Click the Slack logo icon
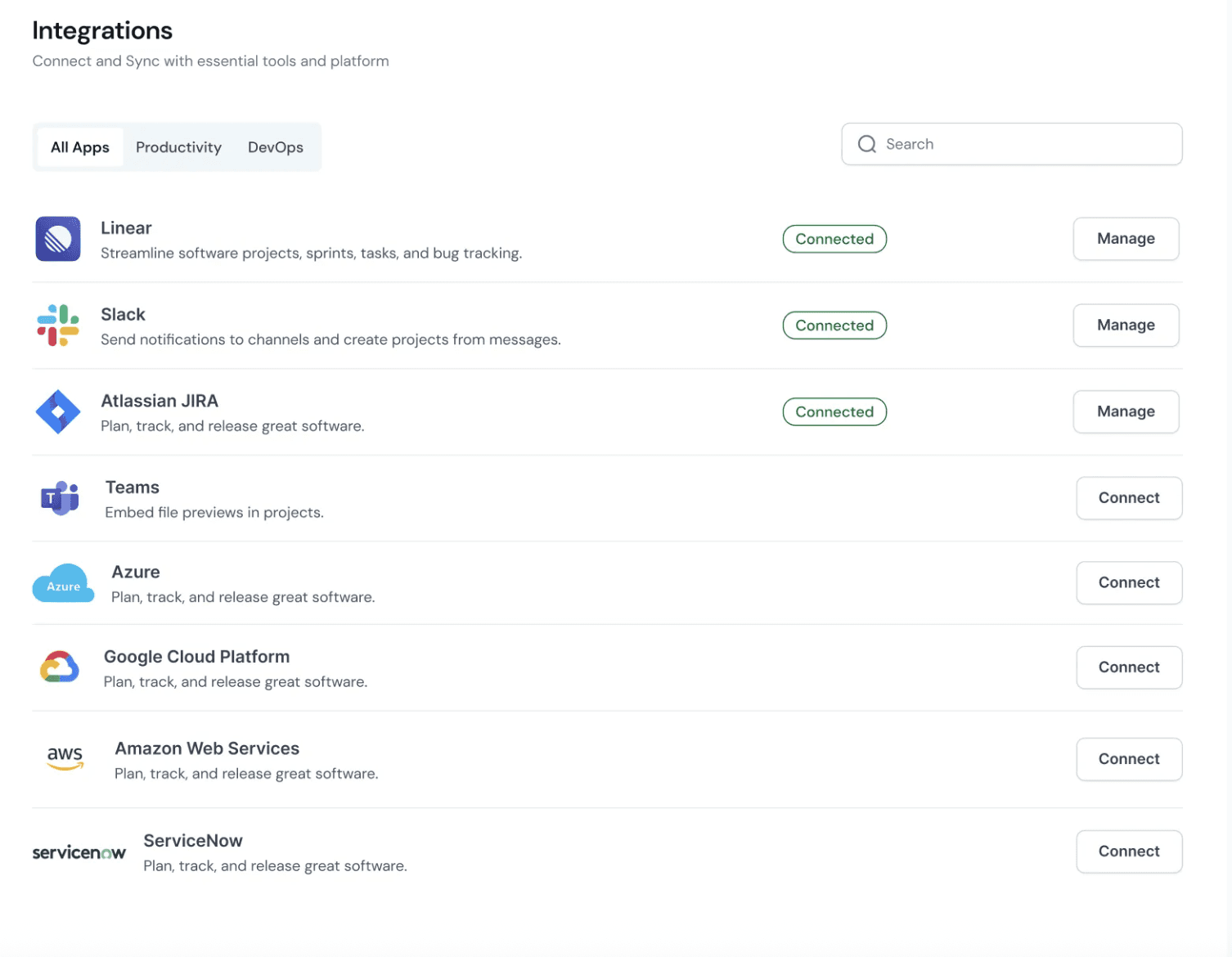Screen dimensions: 1232x957 [58, 326]
